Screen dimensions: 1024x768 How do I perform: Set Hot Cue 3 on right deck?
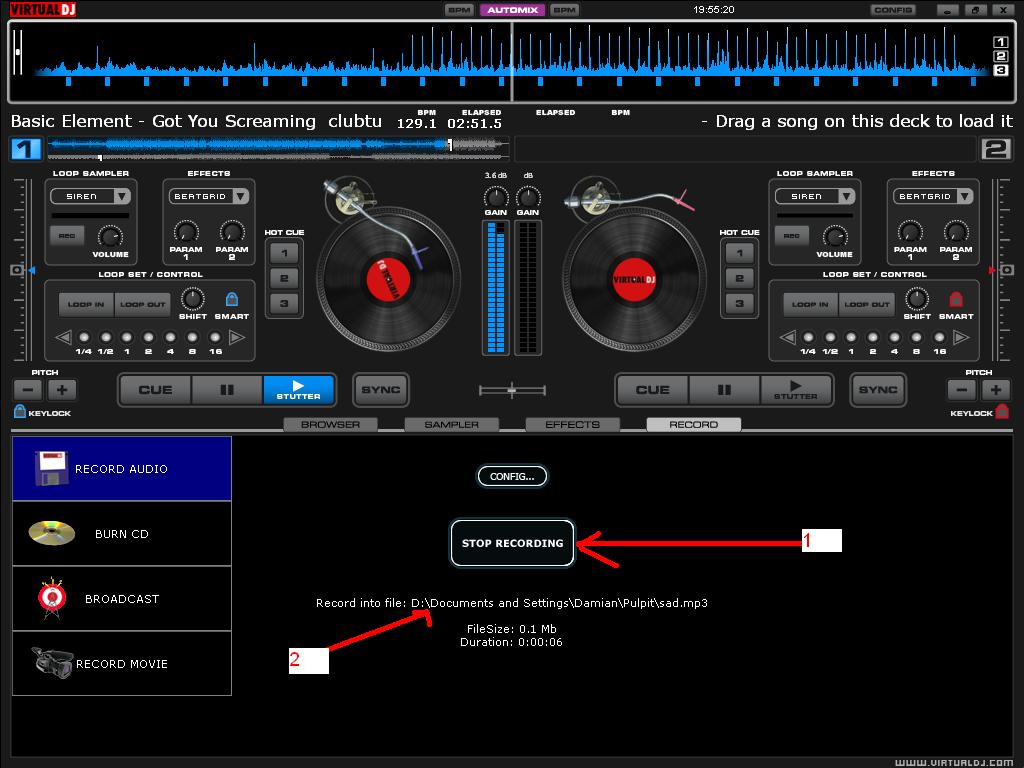coord(739,303)
